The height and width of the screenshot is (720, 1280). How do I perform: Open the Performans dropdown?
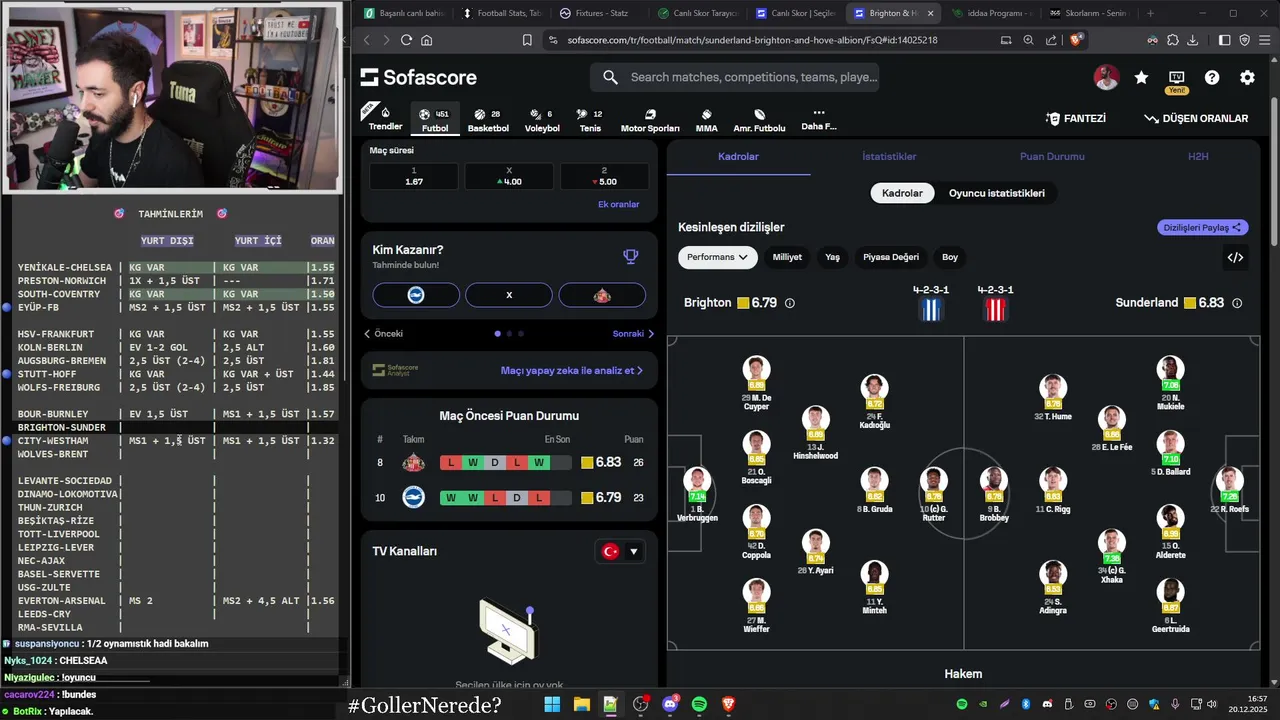717,257
